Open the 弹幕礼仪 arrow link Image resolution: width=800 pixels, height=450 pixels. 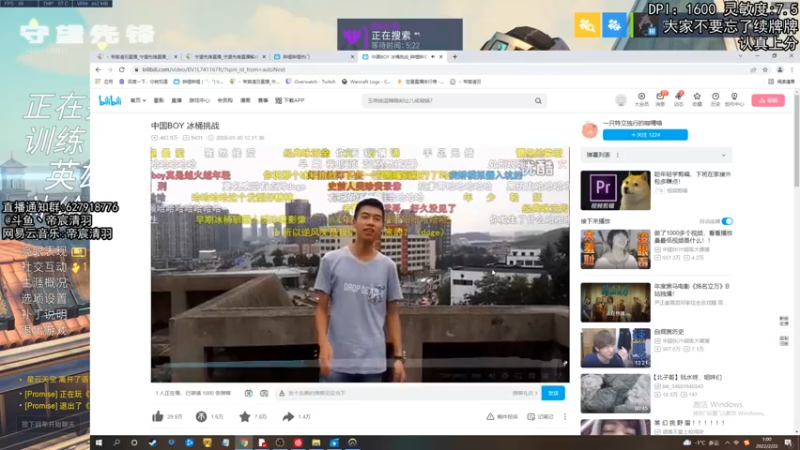(x=525, y=393)
